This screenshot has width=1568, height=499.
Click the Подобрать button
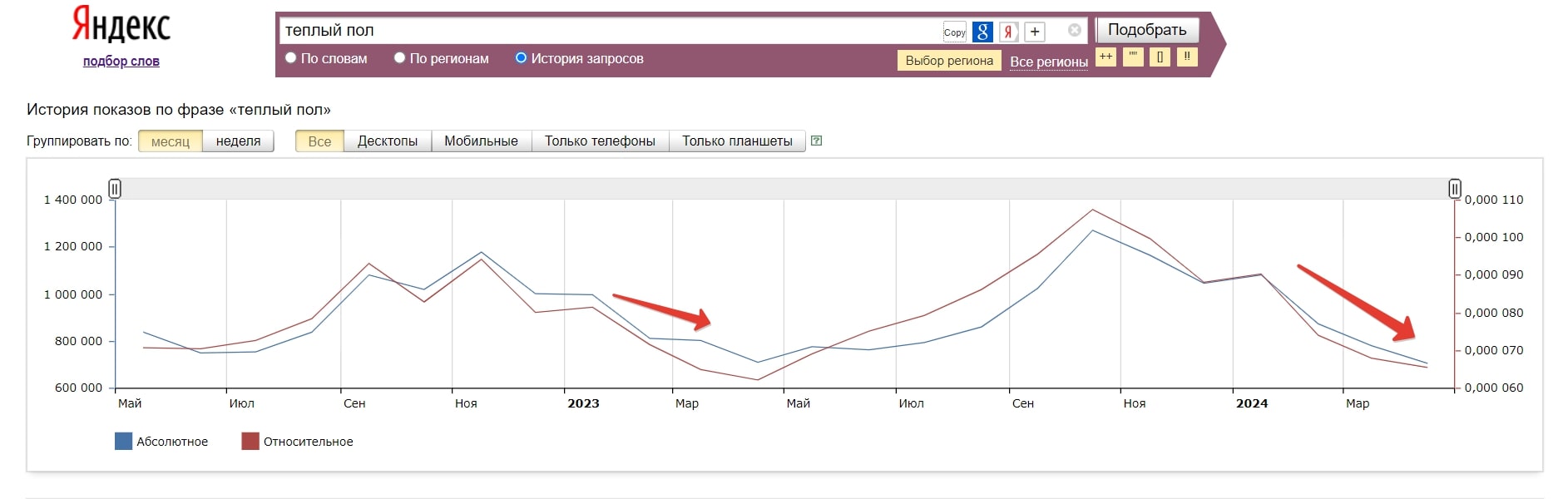click(x=1147, y=30)
